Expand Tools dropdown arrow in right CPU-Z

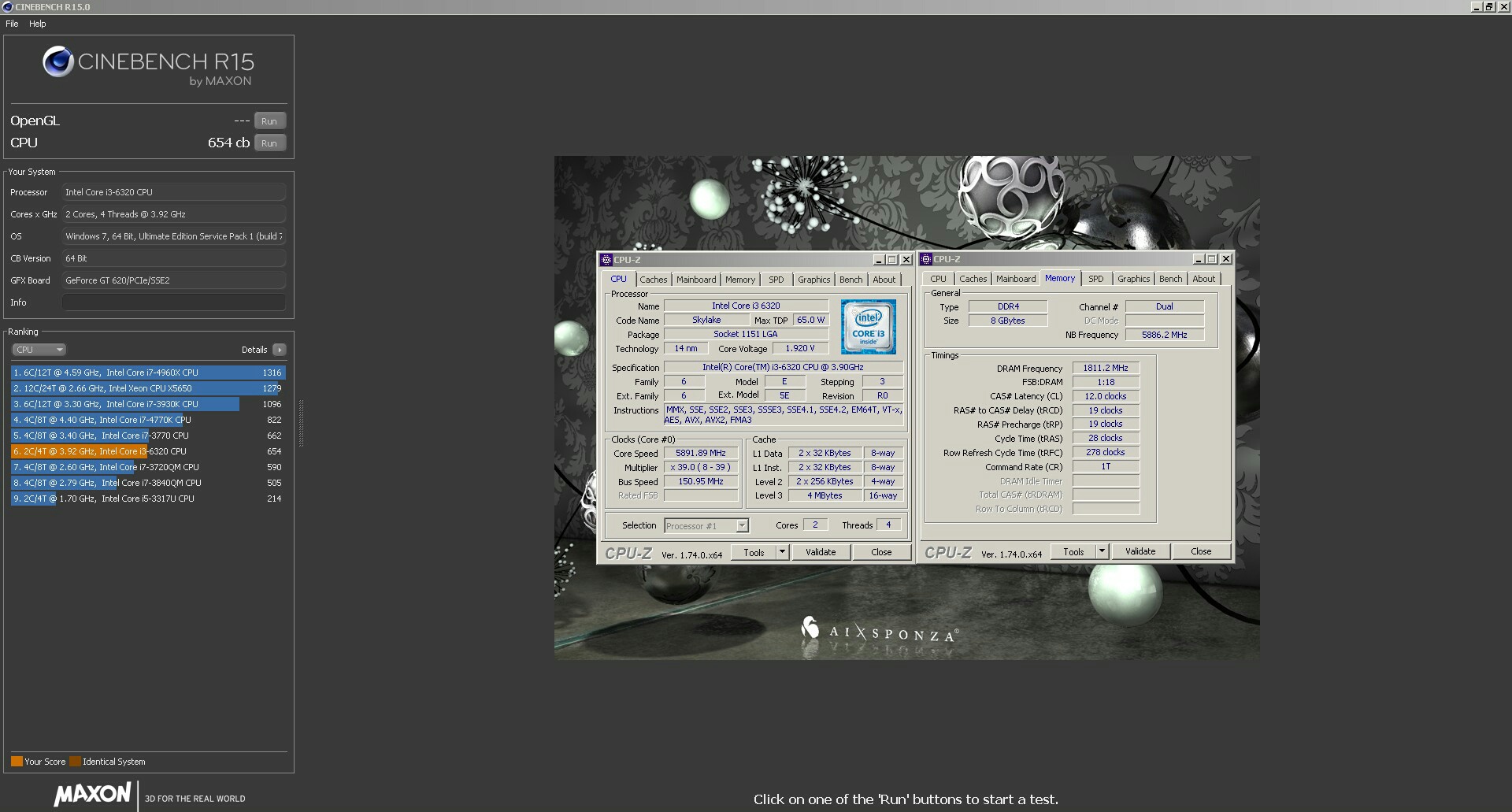coord(1102,552)
